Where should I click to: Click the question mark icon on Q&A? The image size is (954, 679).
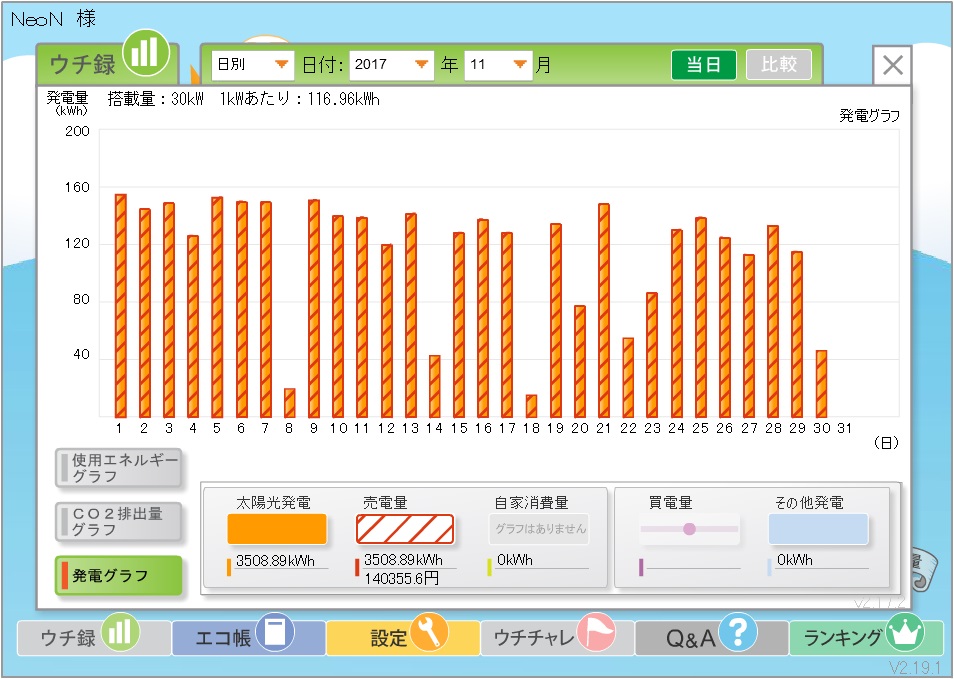[x=738, y=632]
